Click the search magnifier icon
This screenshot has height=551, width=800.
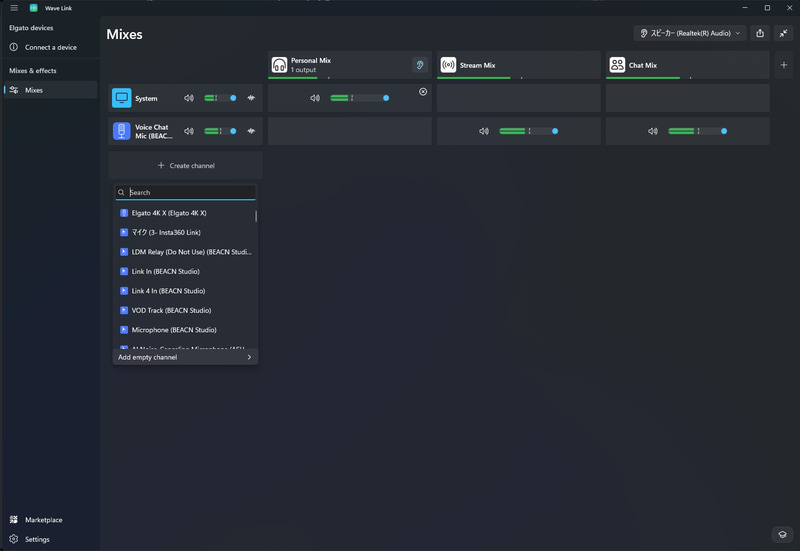click(121, 192)
